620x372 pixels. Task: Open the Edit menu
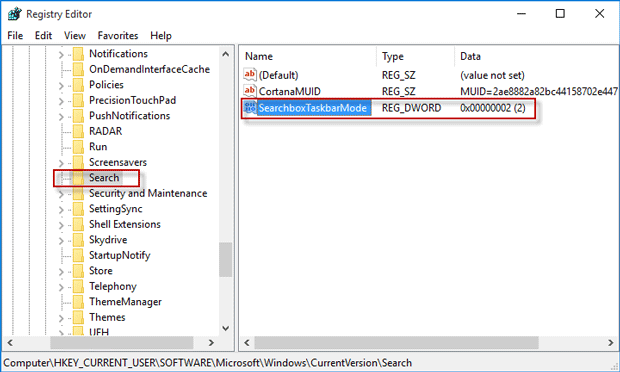click(x=43, y=36)
